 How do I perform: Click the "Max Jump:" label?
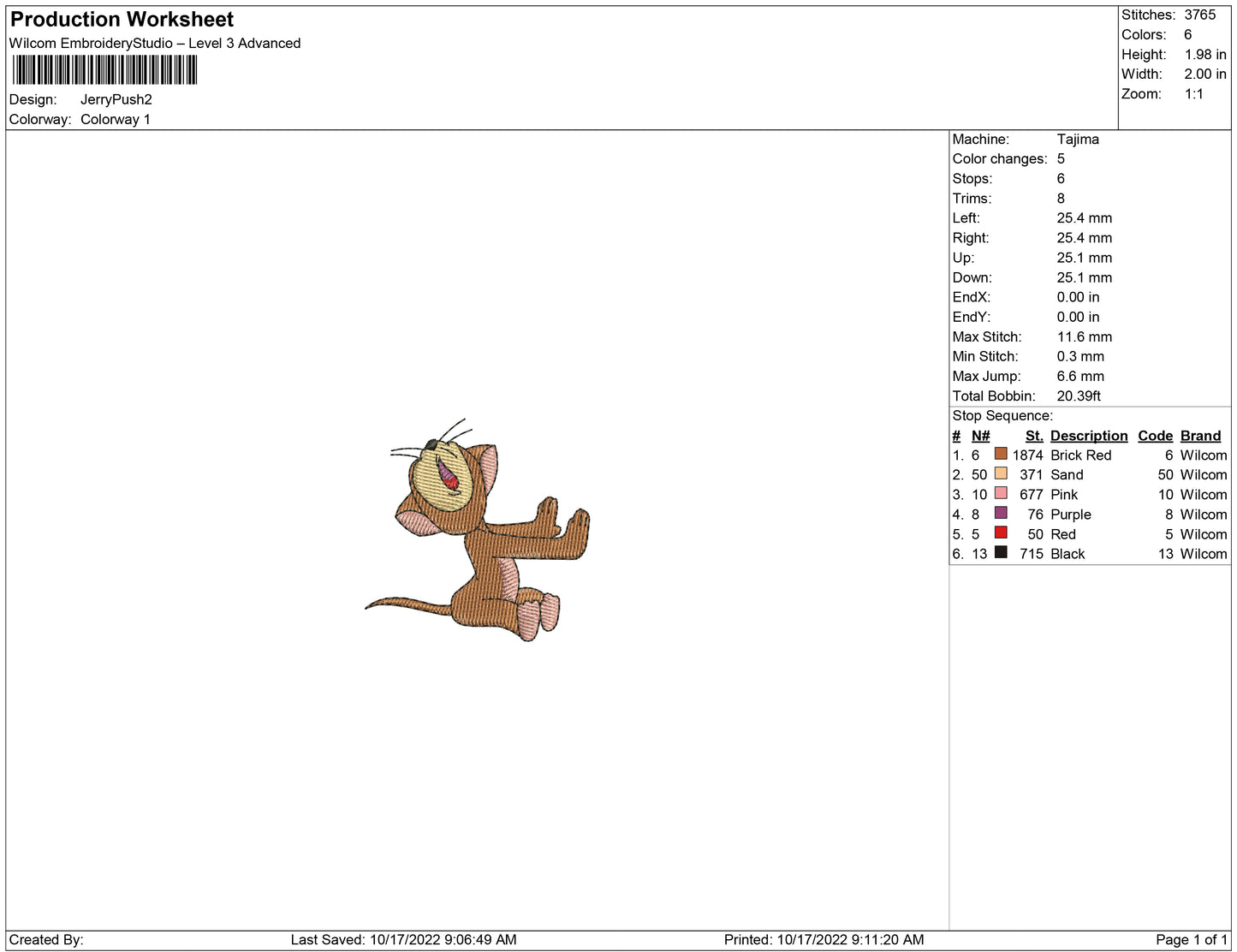tap(986, 376)
